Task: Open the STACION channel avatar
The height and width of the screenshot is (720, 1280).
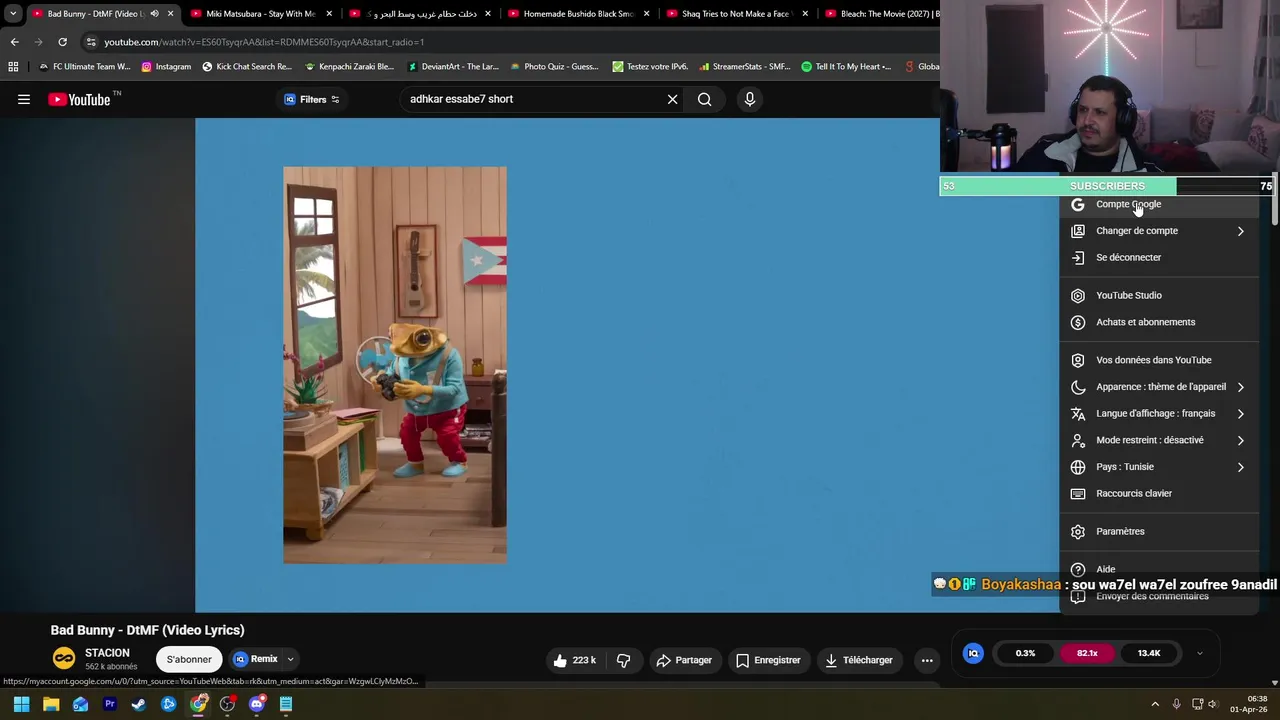Action: (64, 658)
